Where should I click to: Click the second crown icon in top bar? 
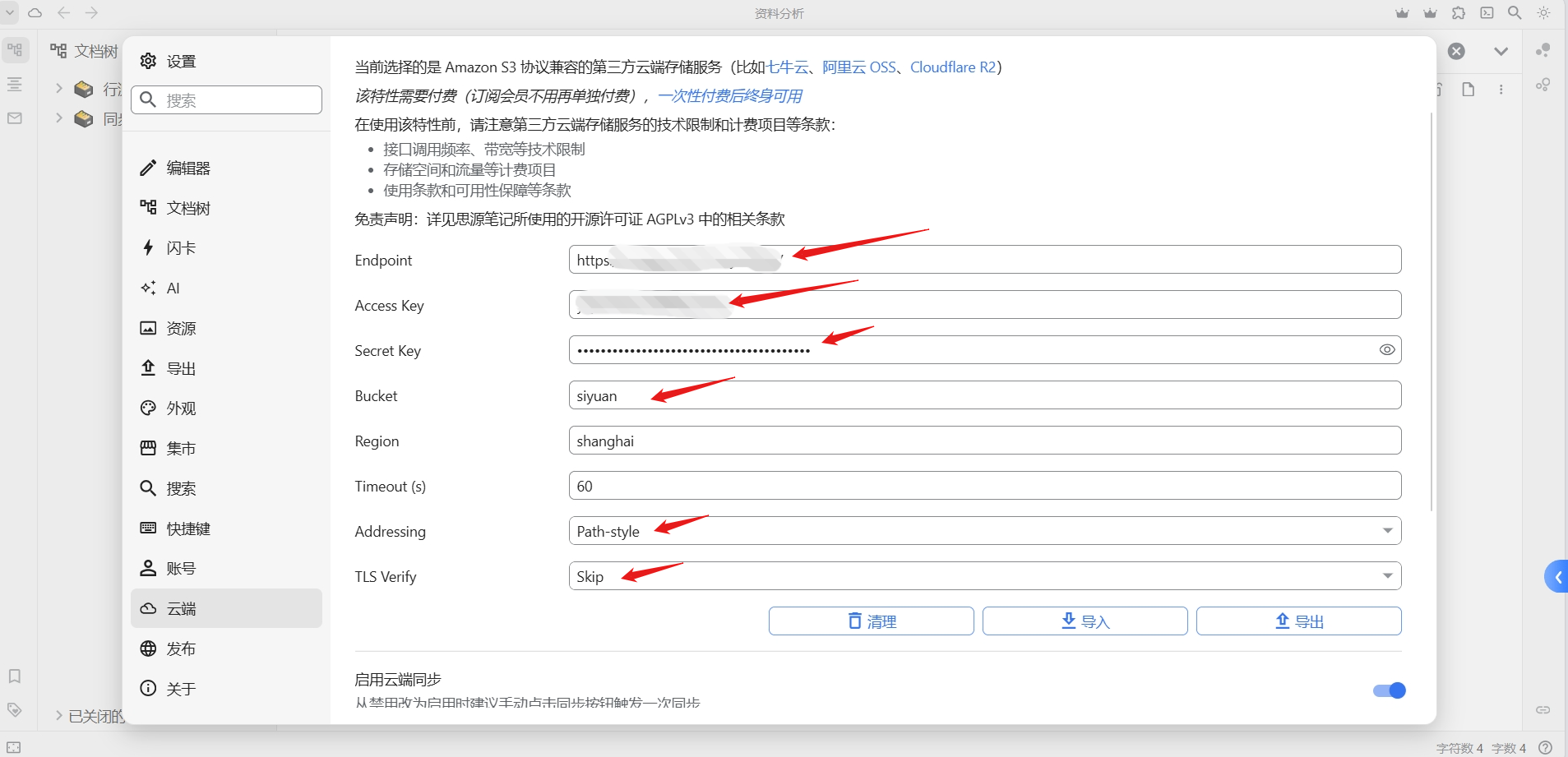[x=1431, y=13]
